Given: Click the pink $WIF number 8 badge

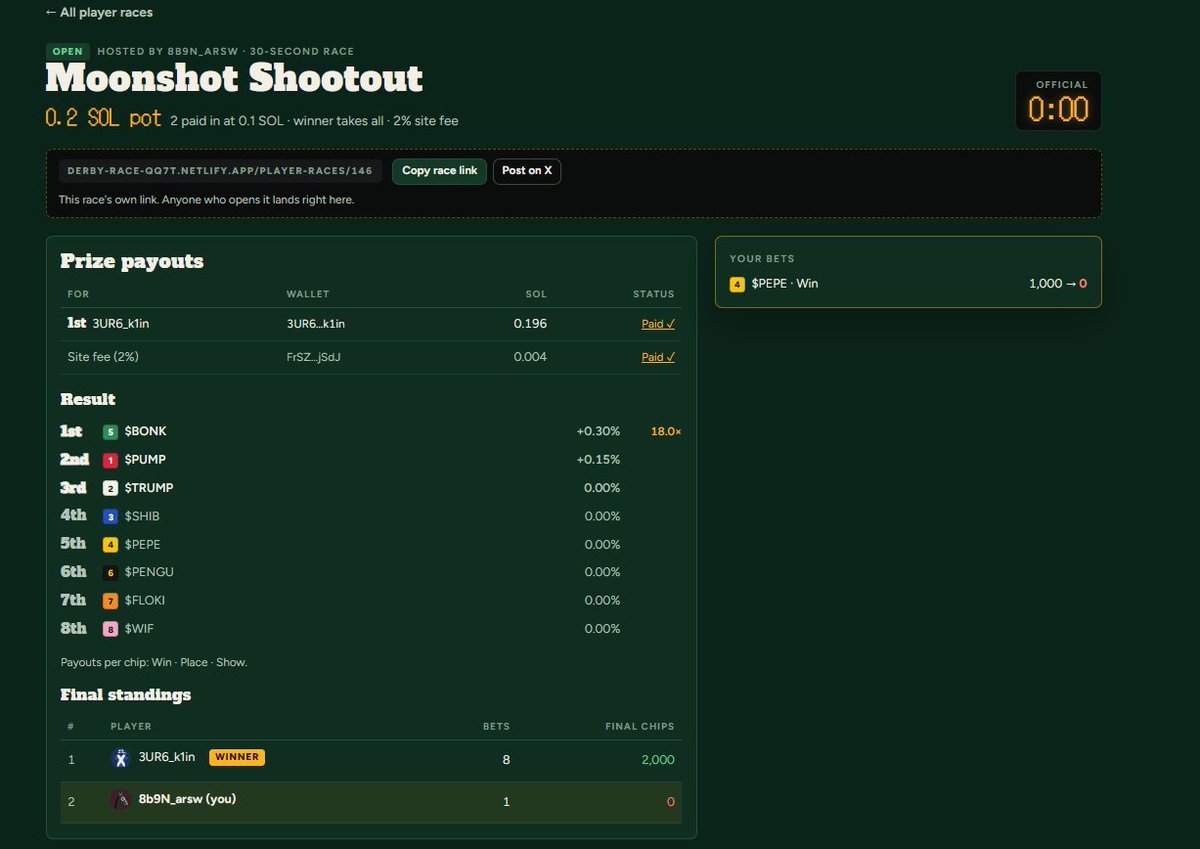Looking at the screenshot, I should [x=110, y=629].
